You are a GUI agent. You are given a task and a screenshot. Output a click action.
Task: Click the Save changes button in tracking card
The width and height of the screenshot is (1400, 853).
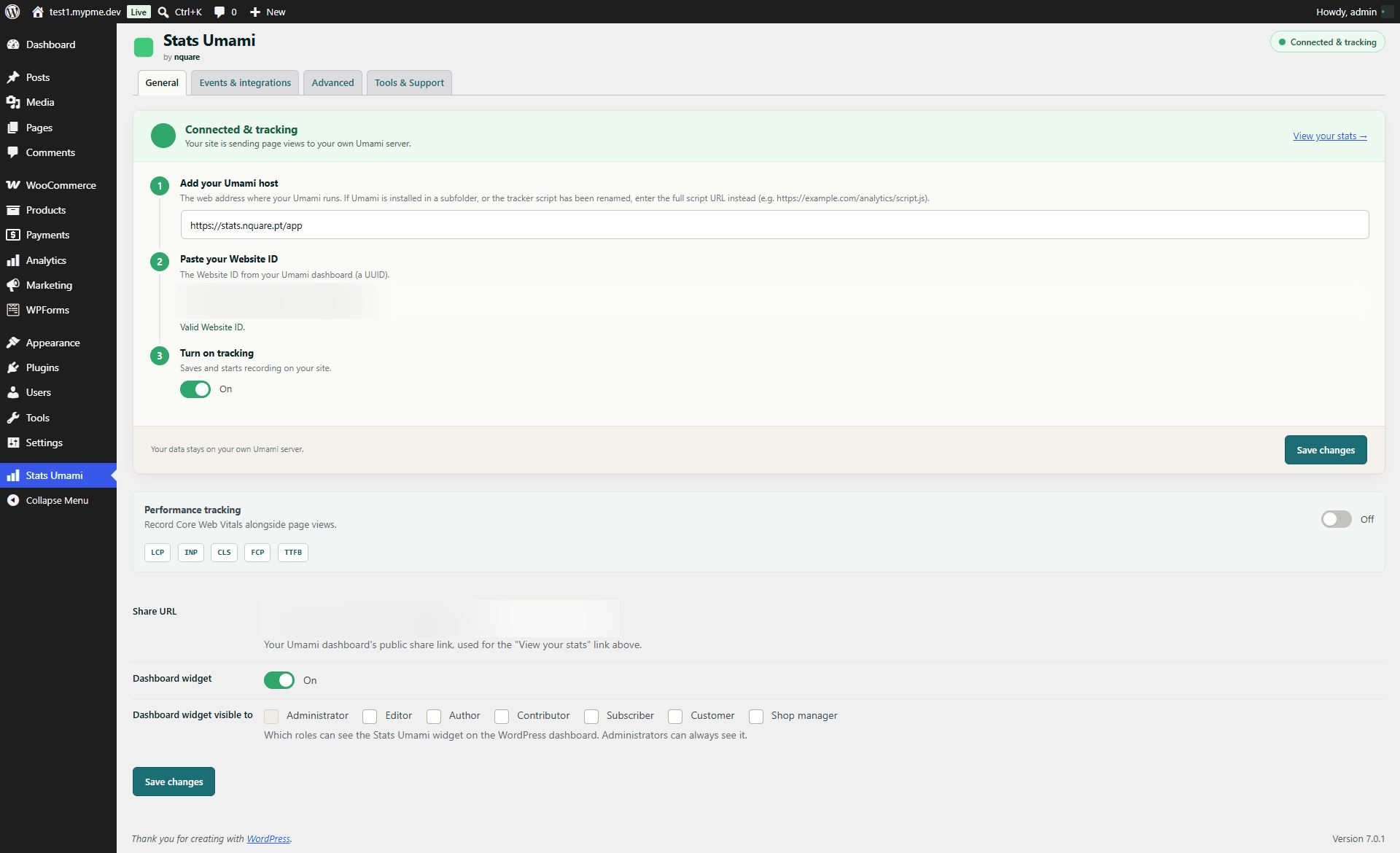click(x=1326, y=450)
